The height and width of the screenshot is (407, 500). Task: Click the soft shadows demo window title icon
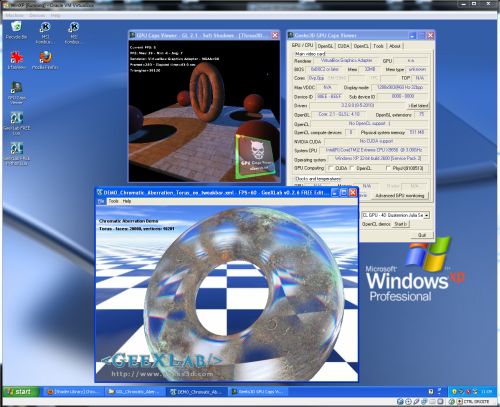coord(132,35)
